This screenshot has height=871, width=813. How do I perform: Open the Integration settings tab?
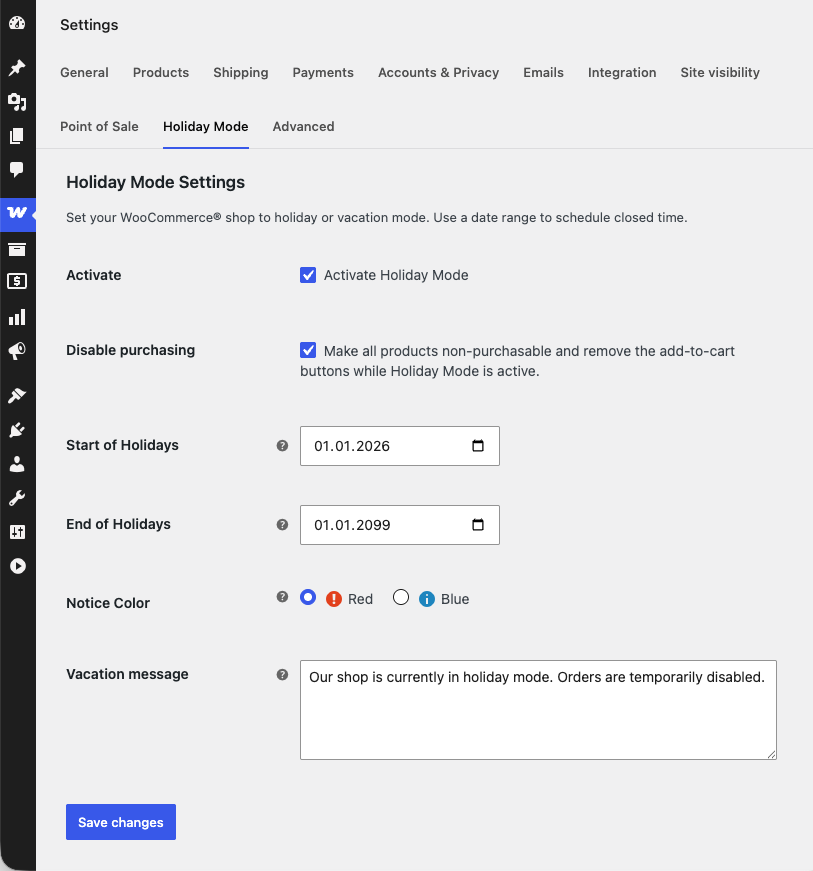(x=622, y=72)
